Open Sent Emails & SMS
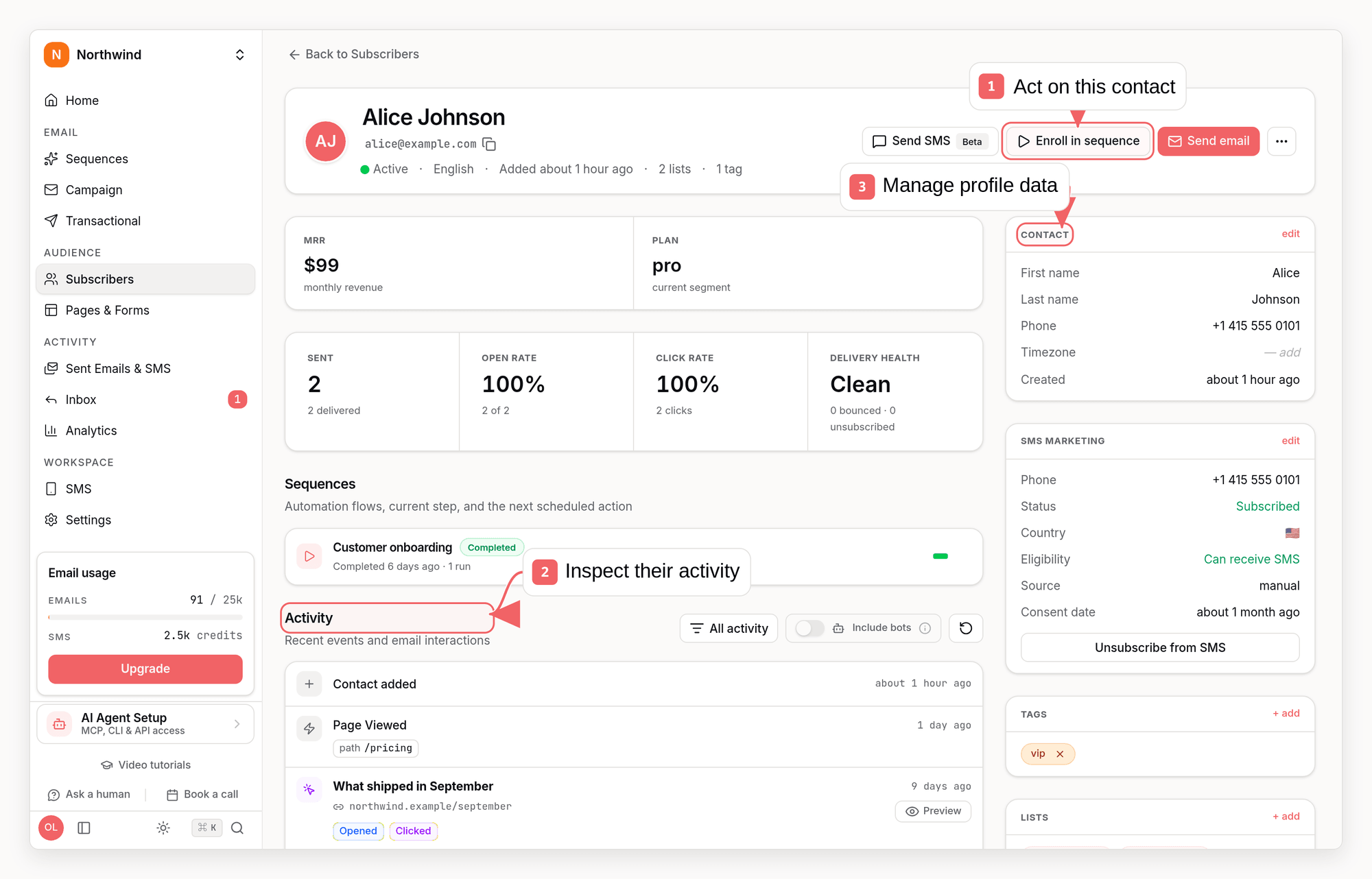This screenshot has width=1372, height=879. pos(145,369)
